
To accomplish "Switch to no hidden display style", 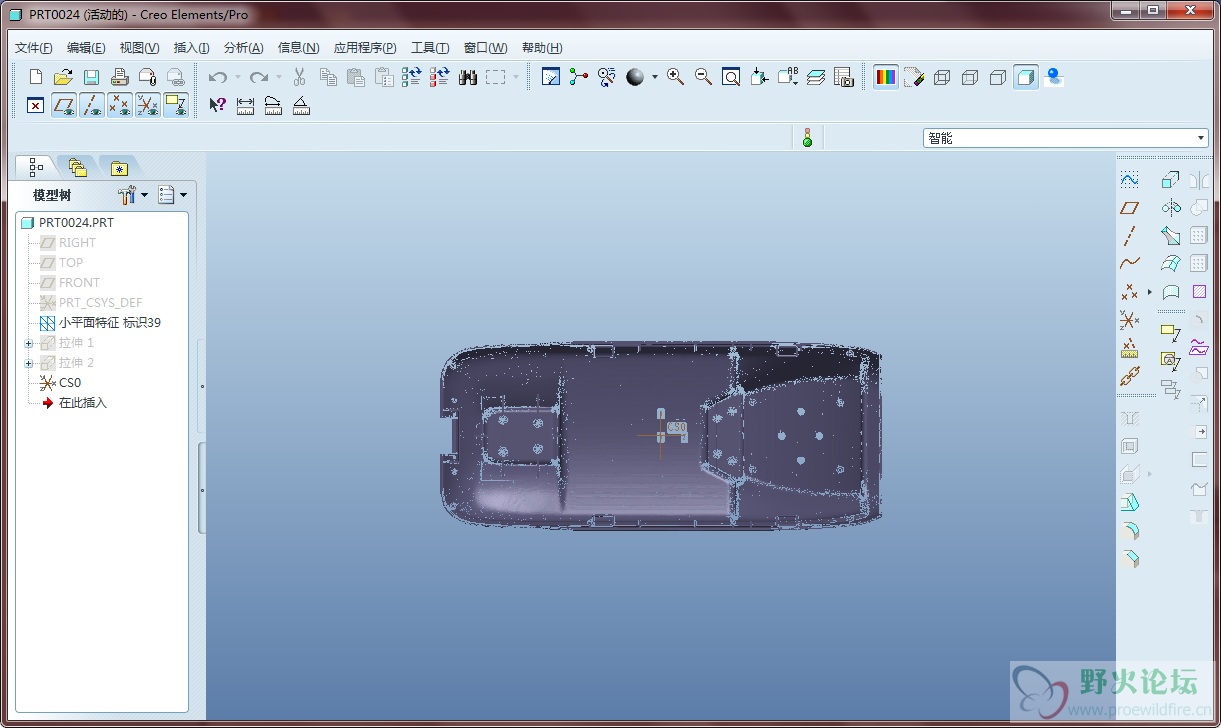I will [997, 77].
